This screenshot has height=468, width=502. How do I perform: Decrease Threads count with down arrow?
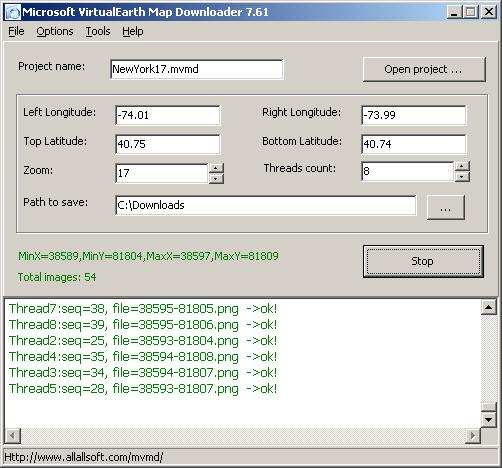(462, 177)
